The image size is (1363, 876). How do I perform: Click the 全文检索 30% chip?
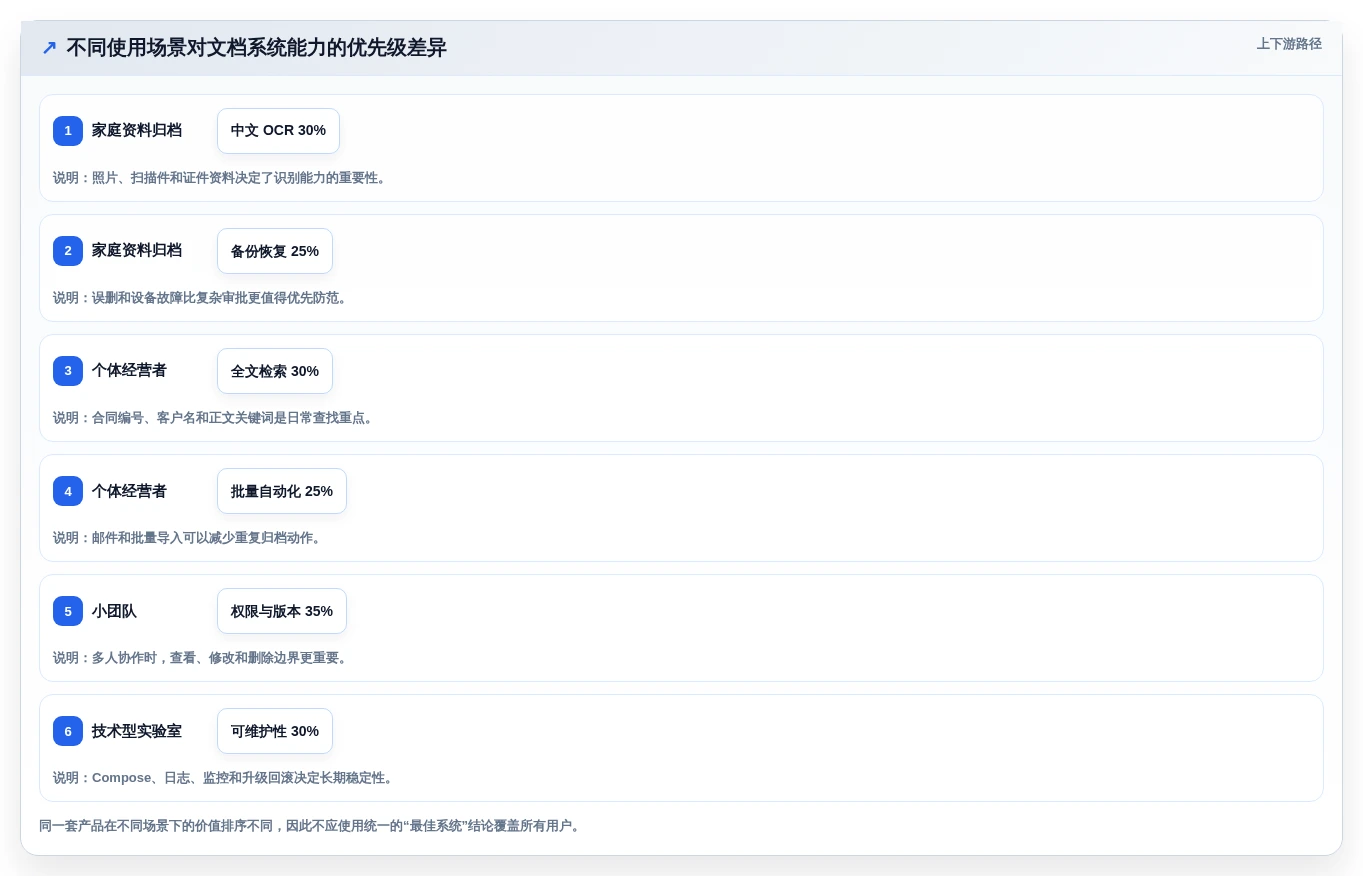[x=275, y=371]
